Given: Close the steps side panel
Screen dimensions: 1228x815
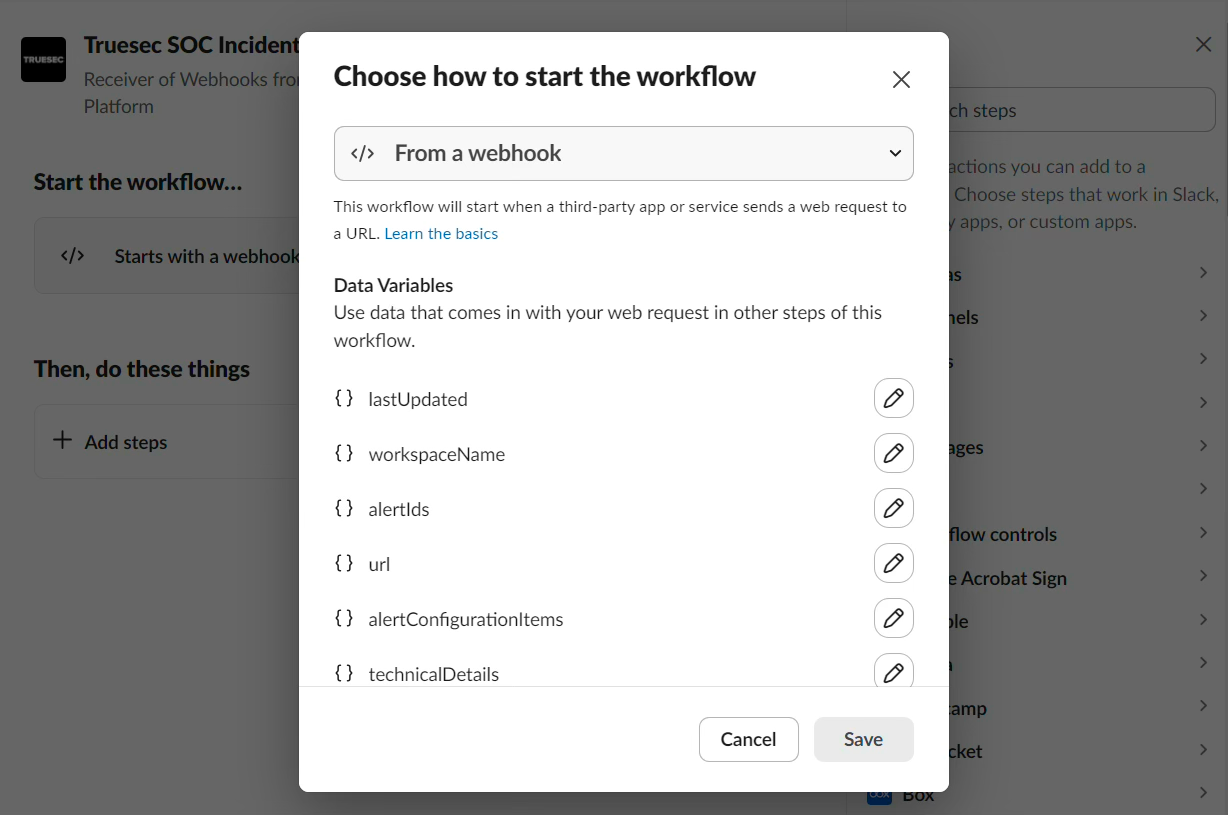Looking at the screenshot, I should coord(1203,44).
